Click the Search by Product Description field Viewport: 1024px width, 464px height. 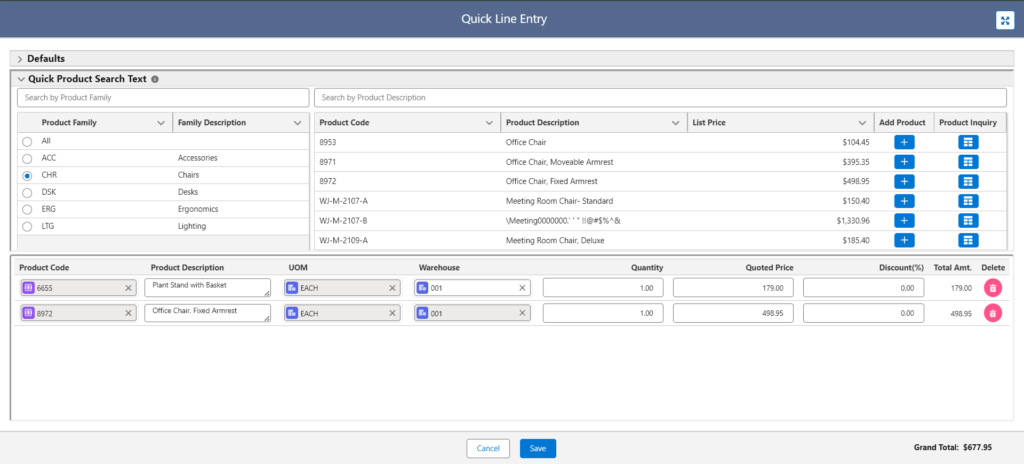tap(660, 98)
